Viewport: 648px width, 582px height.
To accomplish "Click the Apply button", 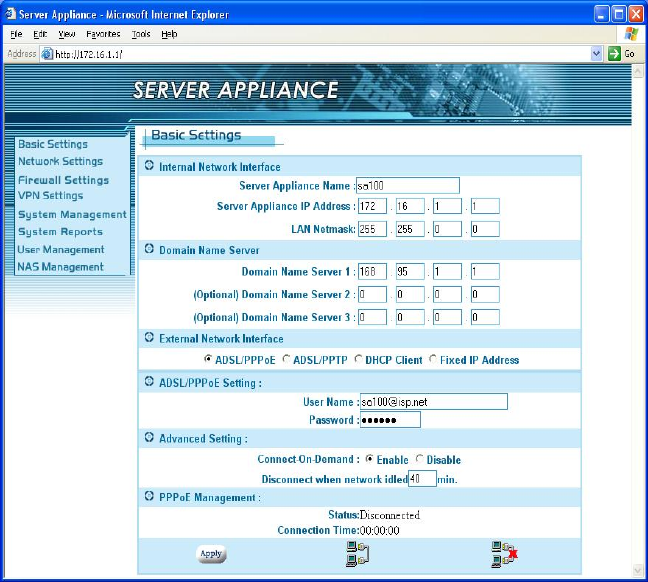I will pyautogui.click(x=211, y=554).
